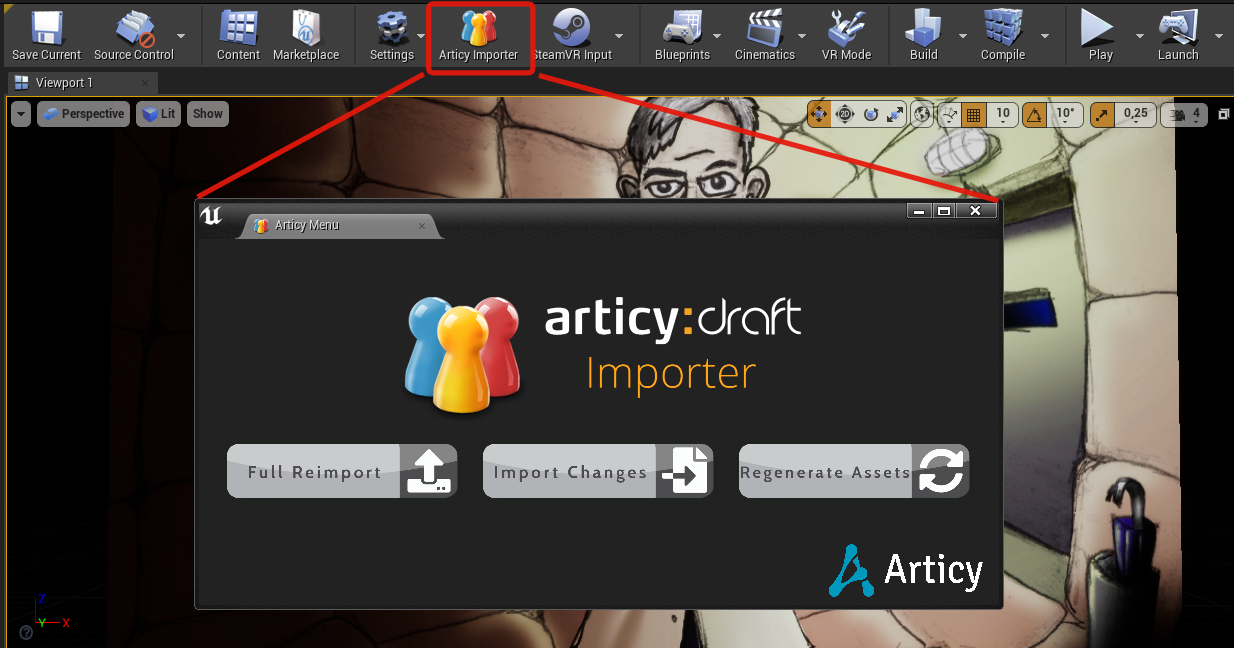Toggle scale snapping in viewport

[x=1102, y=114]
